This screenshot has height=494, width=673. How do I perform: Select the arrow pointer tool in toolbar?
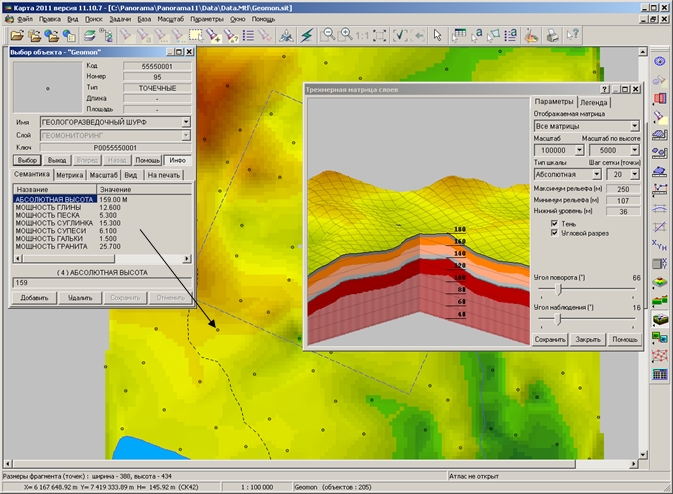point(438,35)
